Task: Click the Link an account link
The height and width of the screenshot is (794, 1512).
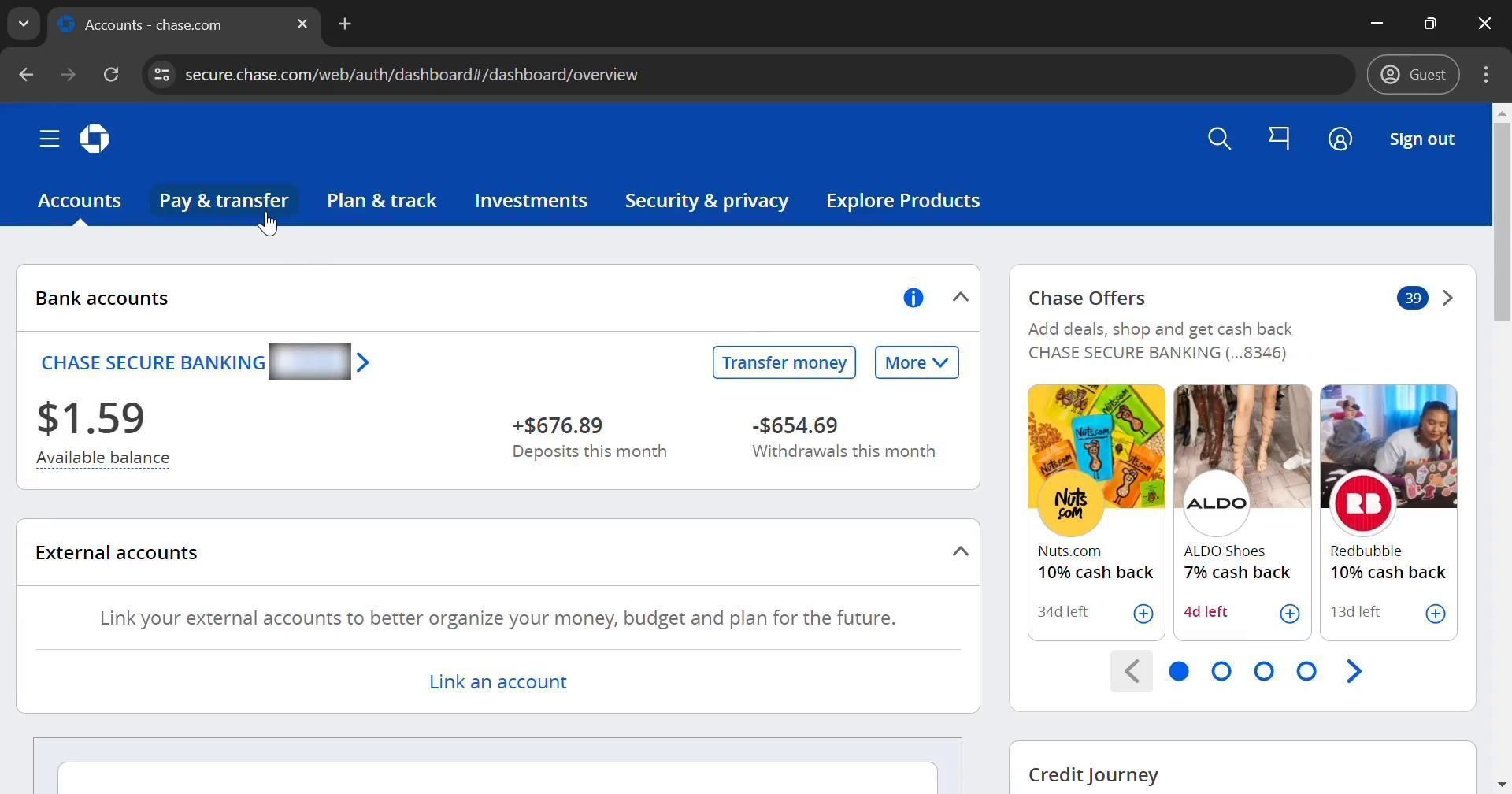Action: 498,681
